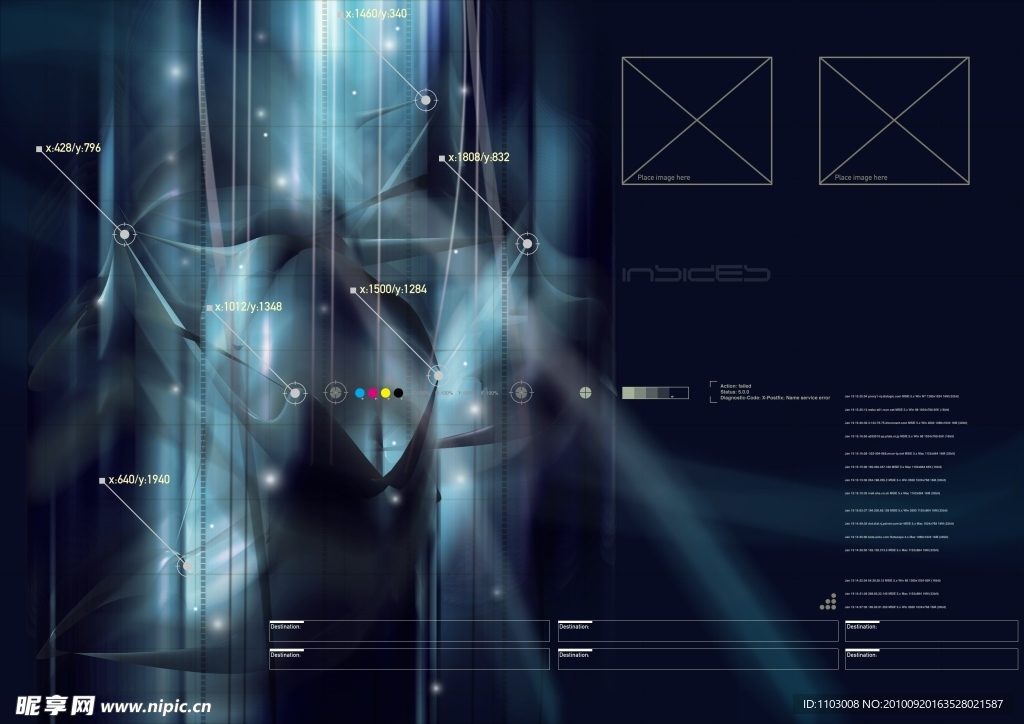Click the target marker linked to x:1012/y:1348

point(295,393)
